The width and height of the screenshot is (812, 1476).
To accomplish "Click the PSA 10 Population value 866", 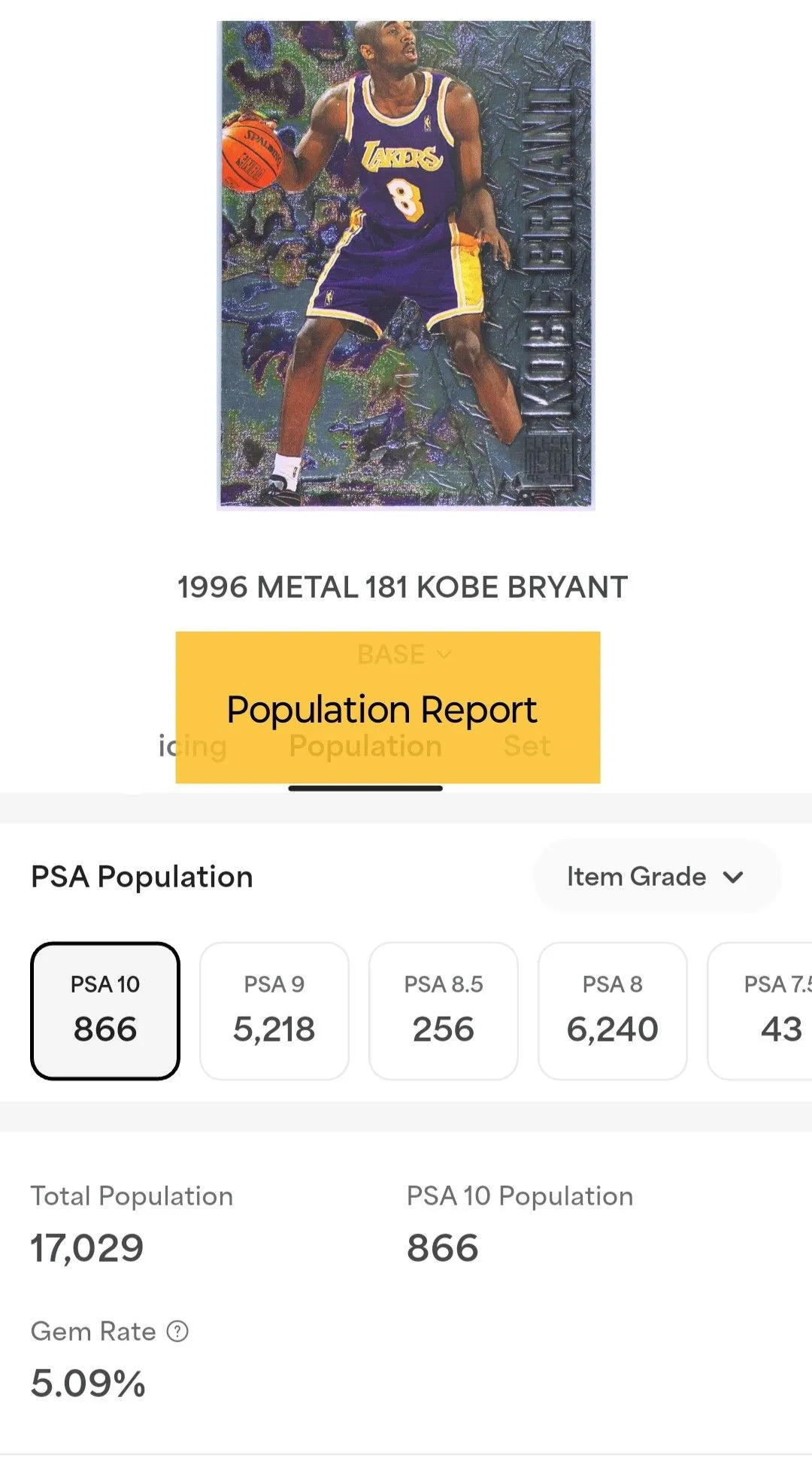I will (443, 1248).
